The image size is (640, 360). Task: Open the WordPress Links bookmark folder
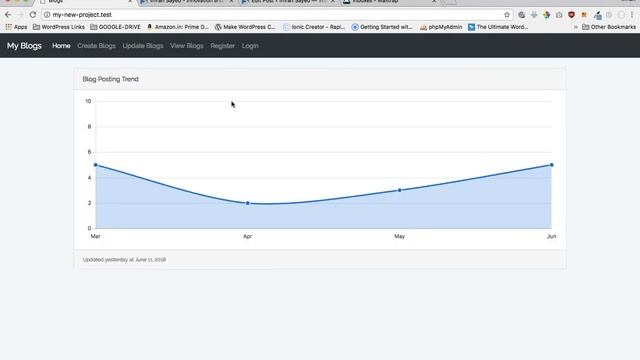click(x=58, y=27)
